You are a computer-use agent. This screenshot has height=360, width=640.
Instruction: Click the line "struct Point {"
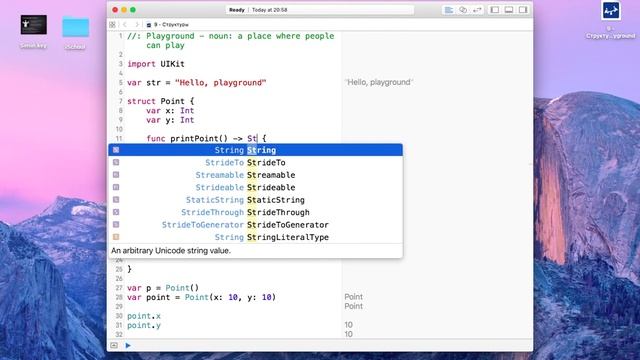point(161,101)
